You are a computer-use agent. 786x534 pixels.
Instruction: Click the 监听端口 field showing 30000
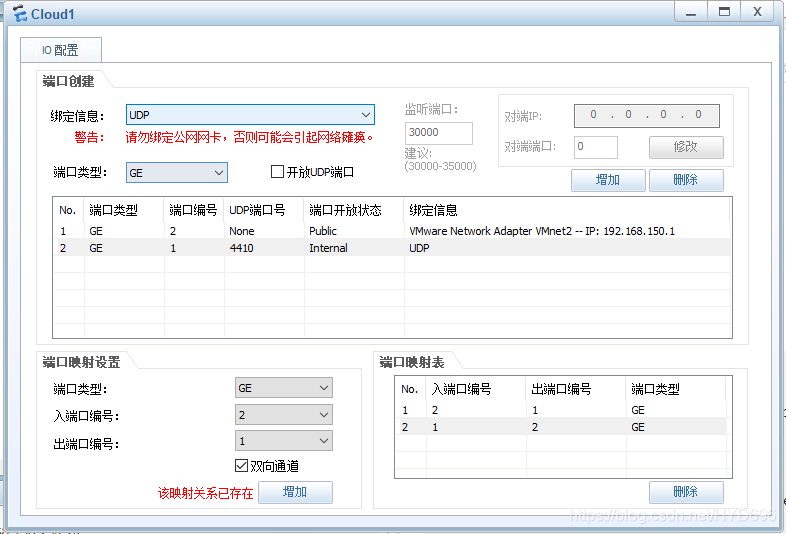[439, 133]
